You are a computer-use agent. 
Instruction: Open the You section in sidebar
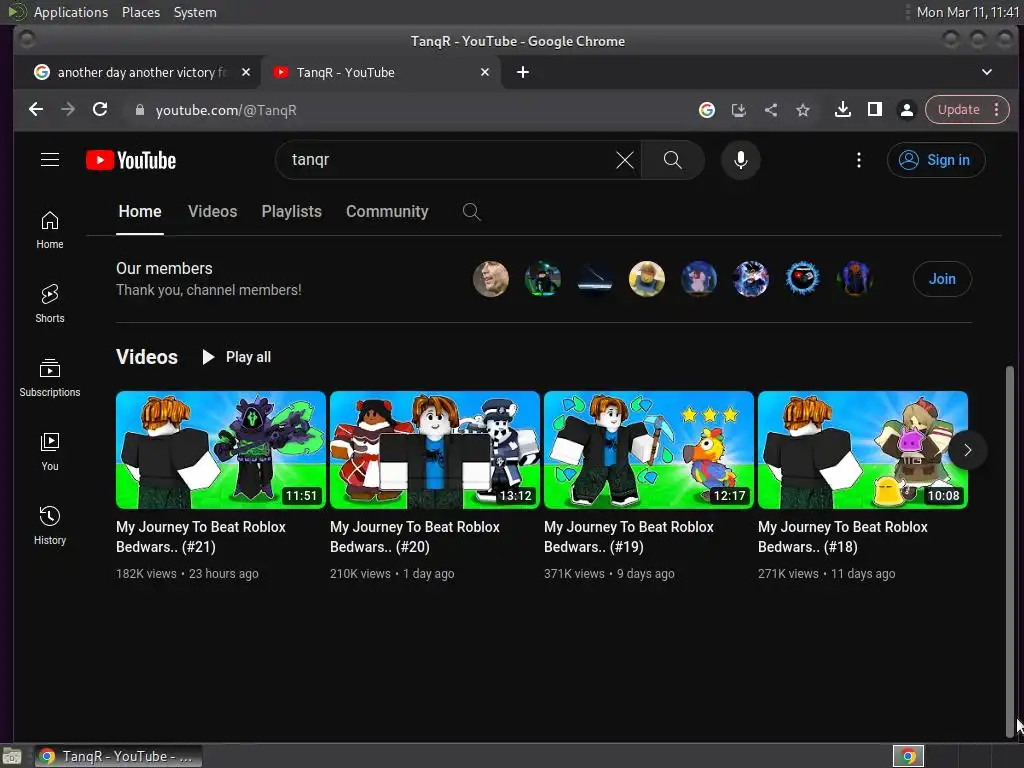tap(50, 452)
